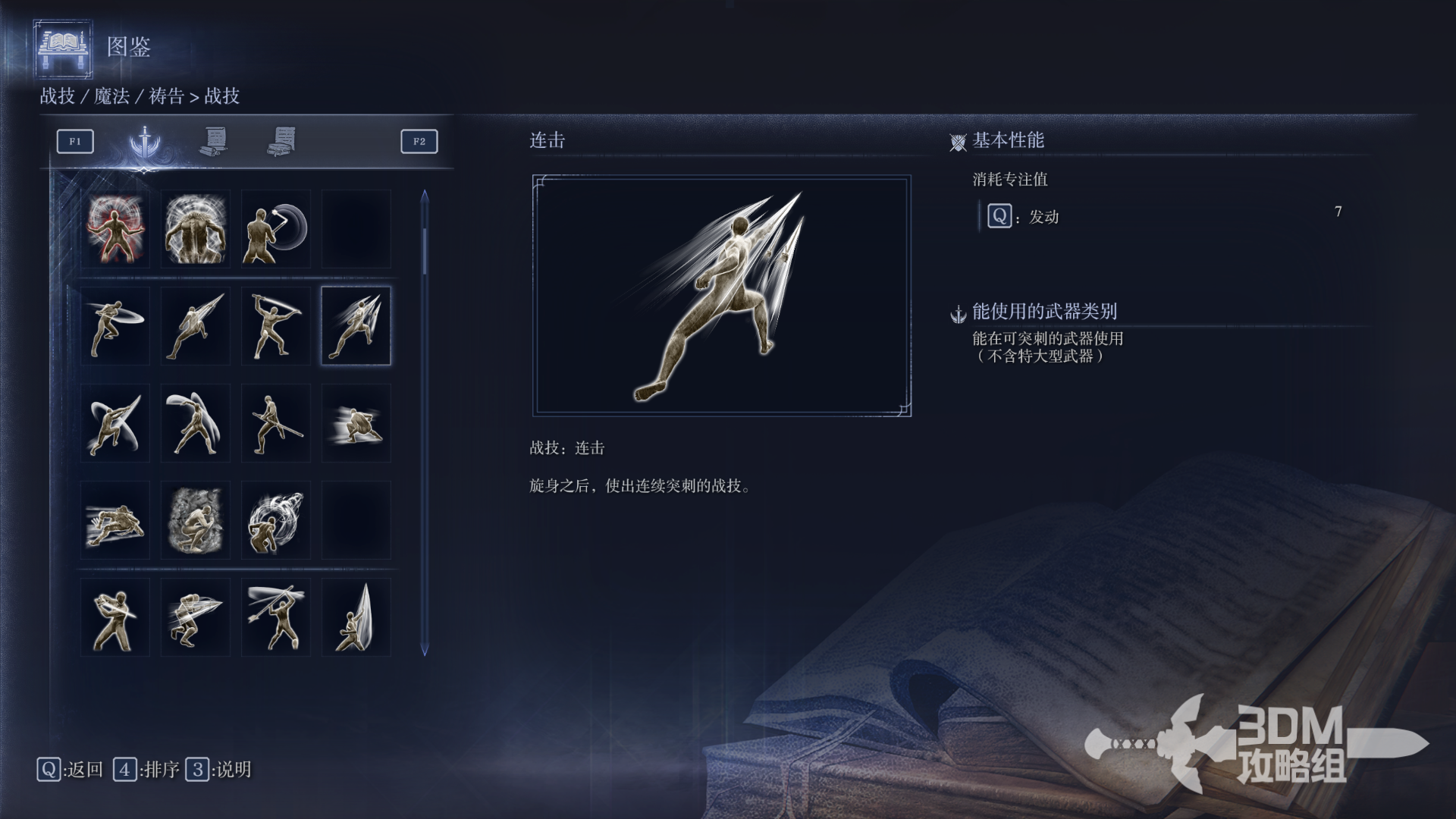Click the F1 previous tab button

(75, 141)
